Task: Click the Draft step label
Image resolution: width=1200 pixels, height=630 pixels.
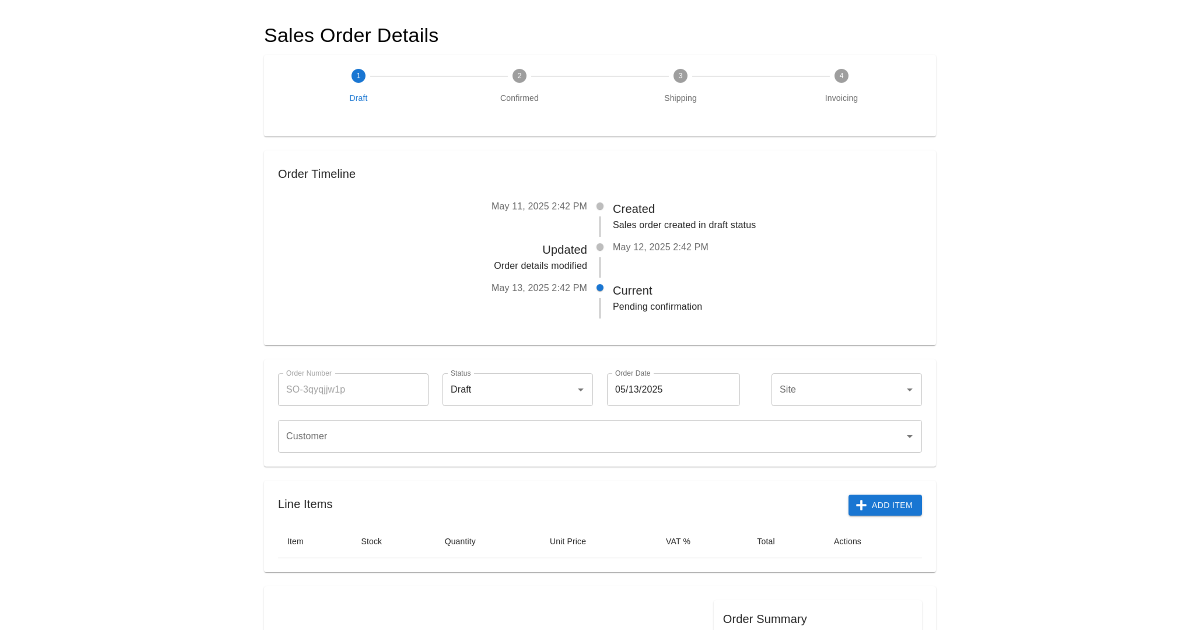Action: (x=358, y=98)
